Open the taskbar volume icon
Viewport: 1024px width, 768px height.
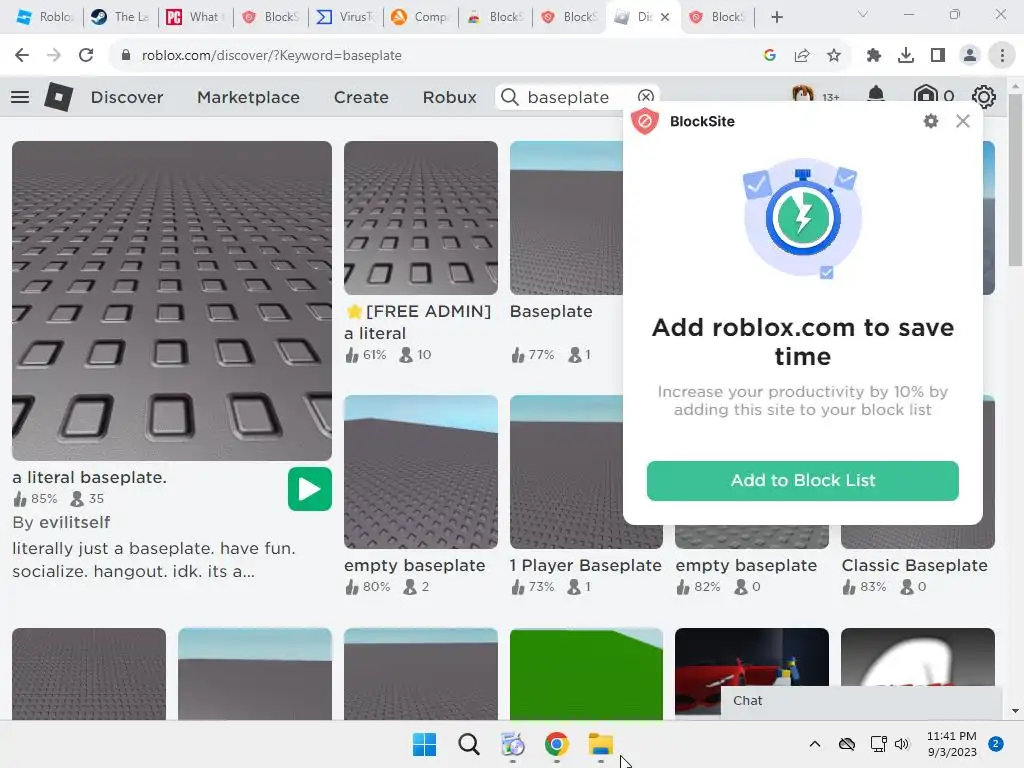(x=902, y=744)
